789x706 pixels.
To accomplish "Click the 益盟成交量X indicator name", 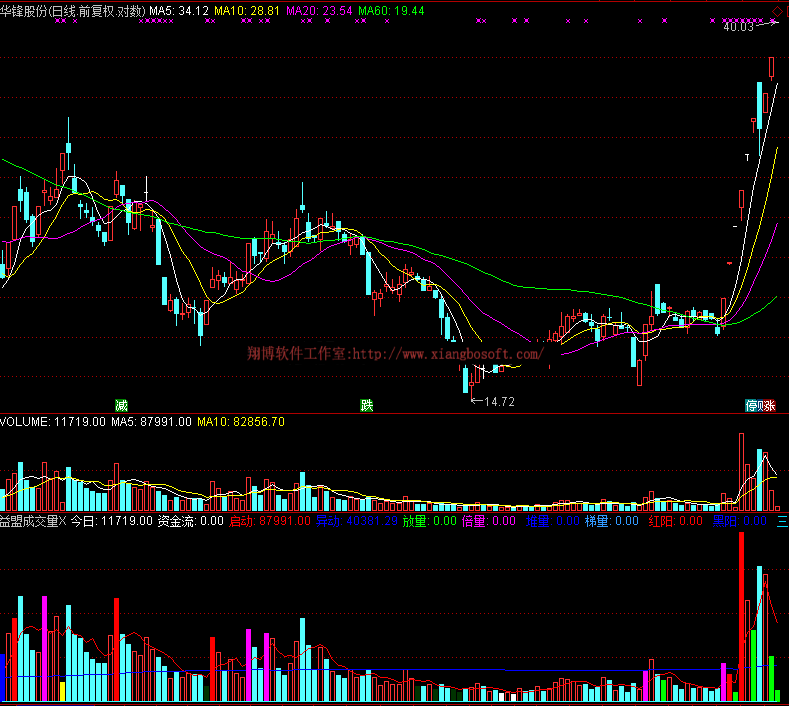I will pyautogui.click(x=32, y=521).
